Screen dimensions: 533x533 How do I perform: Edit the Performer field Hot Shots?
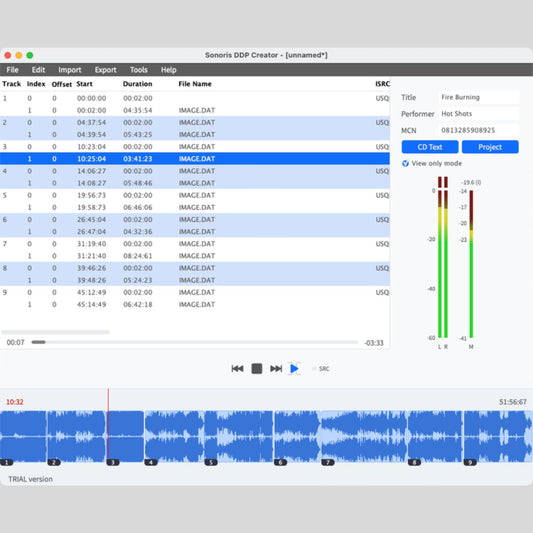point(479,114)
